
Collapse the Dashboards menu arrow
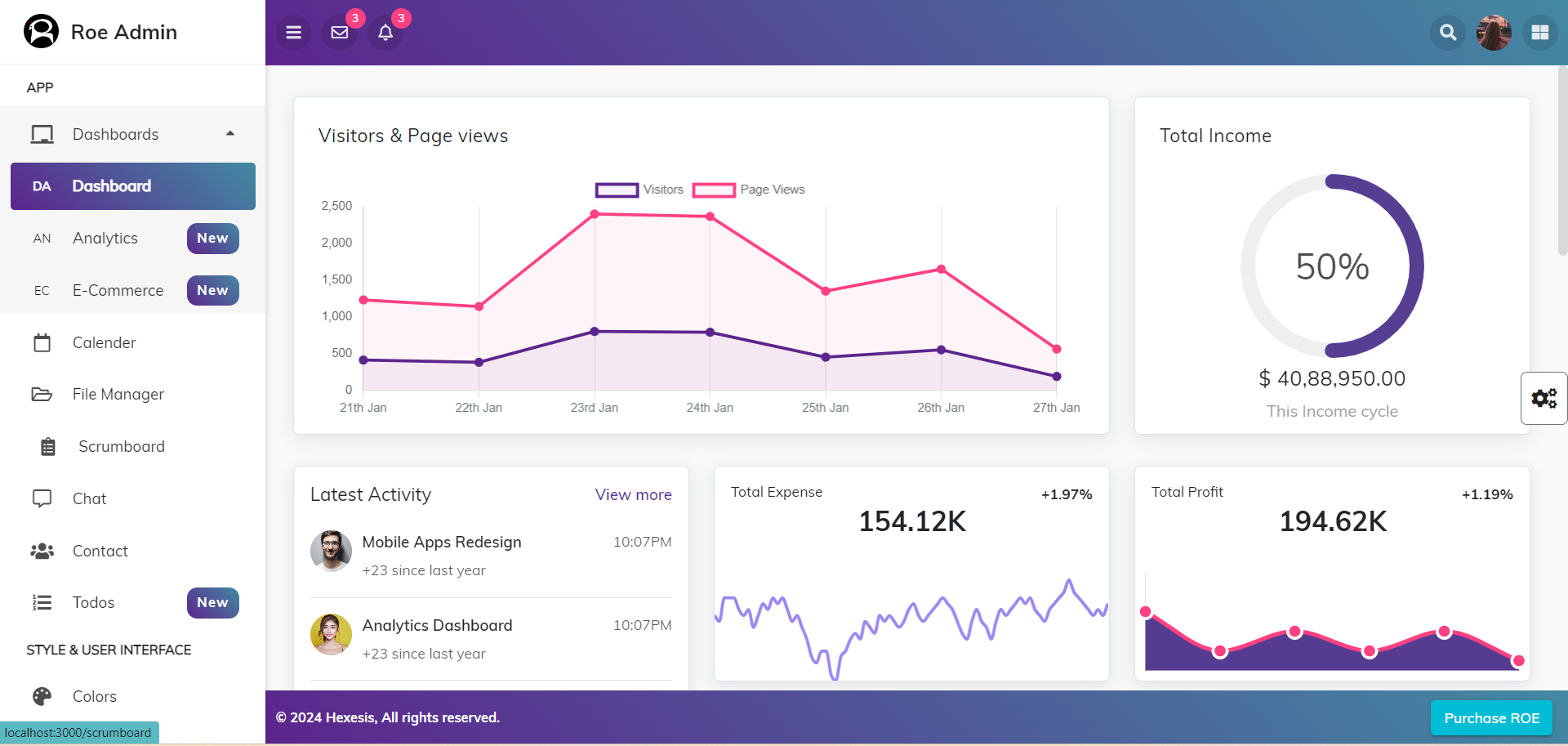(x=230, y=134)
